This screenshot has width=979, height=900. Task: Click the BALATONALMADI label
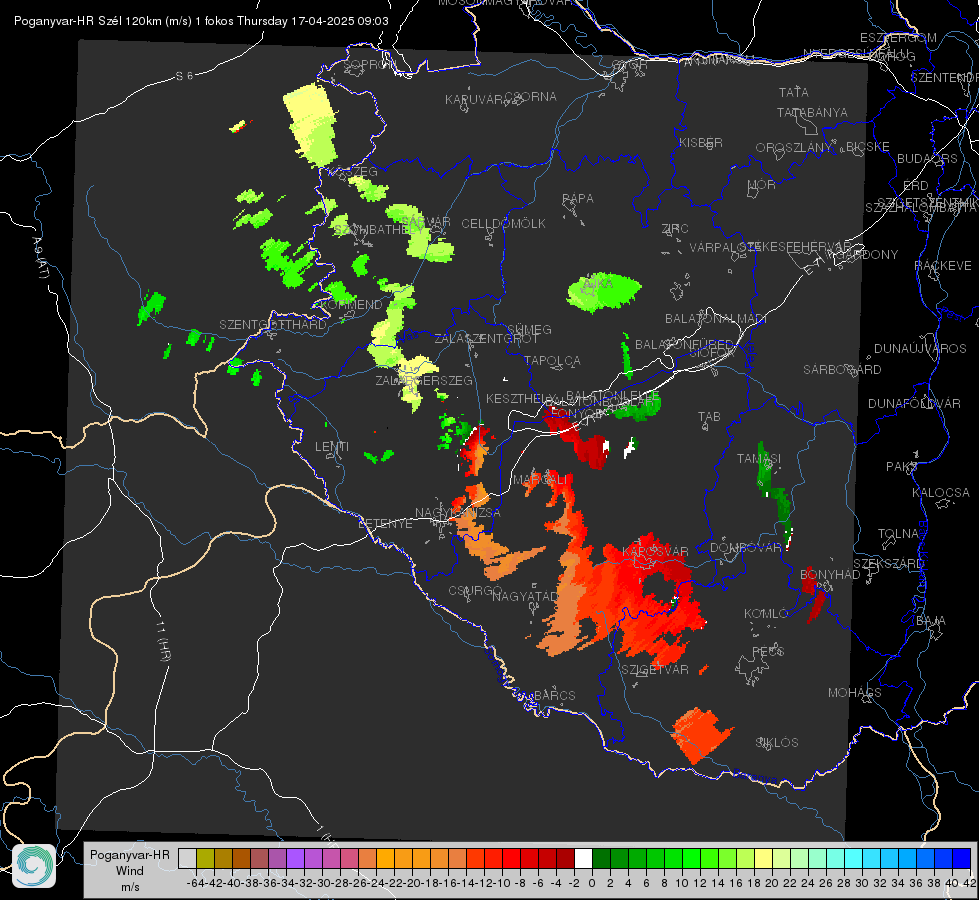716,319
